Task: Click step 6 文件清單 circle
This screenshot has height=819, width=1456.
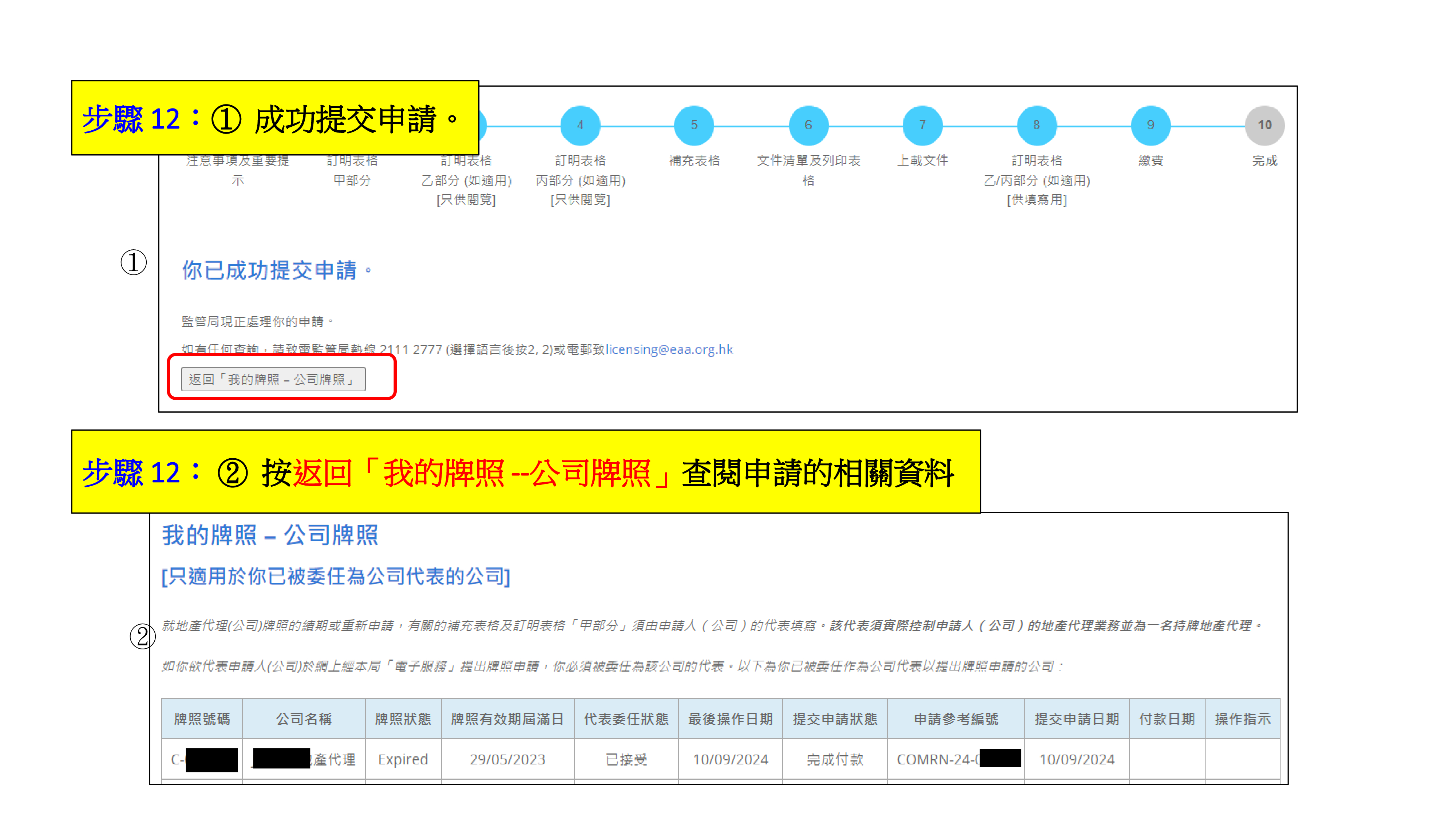Action: [808, 125]
